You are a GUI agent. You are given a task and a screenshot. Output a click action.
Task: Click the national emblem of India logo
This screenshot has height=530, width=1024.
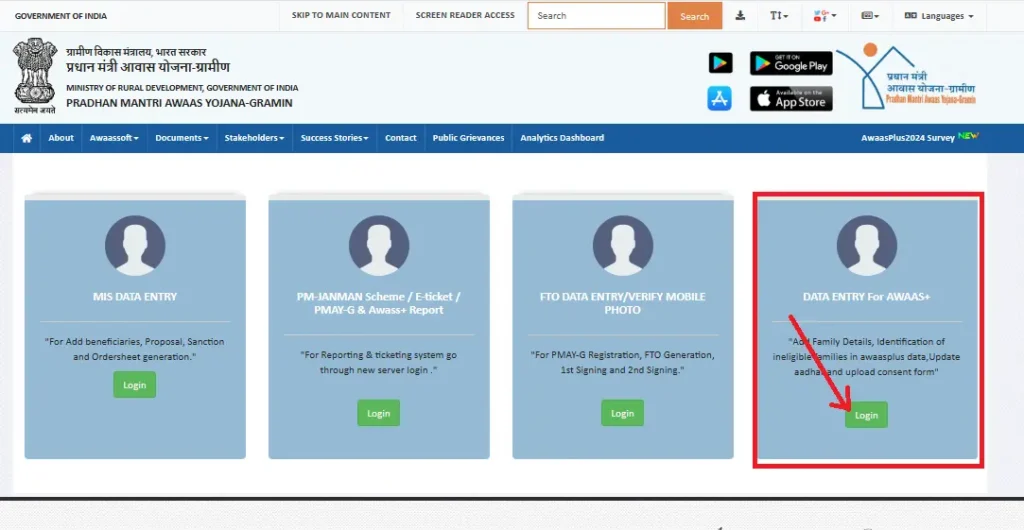[35, 76]
